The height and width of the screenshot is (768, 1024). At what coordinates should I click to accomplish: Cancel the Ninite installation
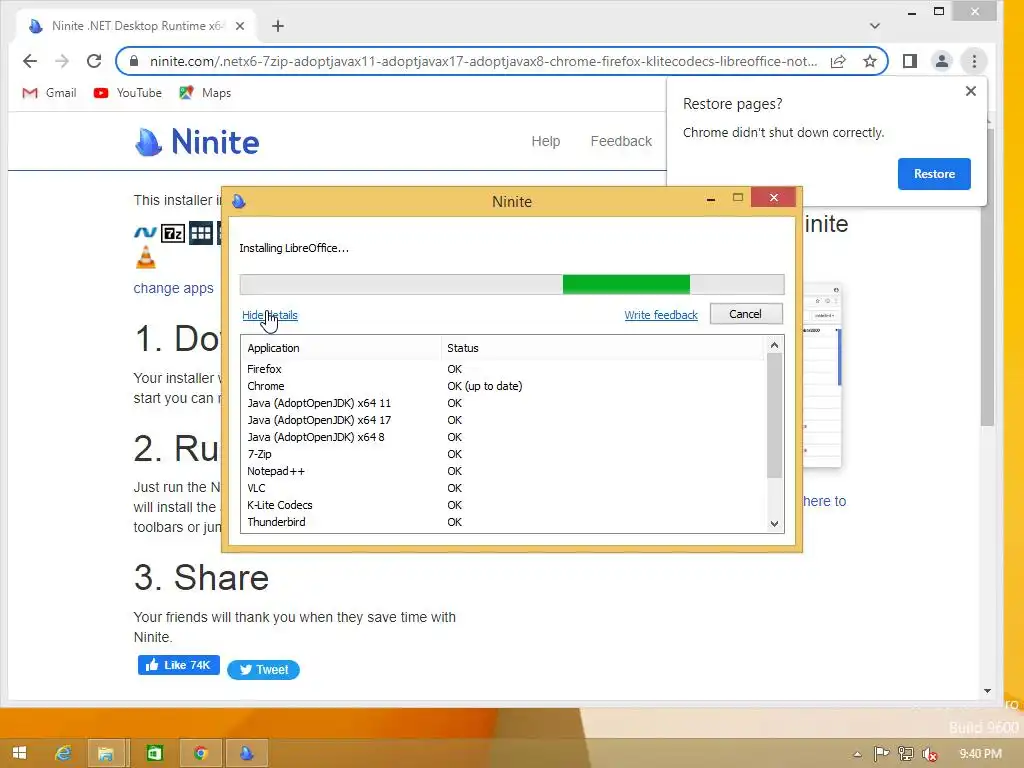click(x=745, y=314)
